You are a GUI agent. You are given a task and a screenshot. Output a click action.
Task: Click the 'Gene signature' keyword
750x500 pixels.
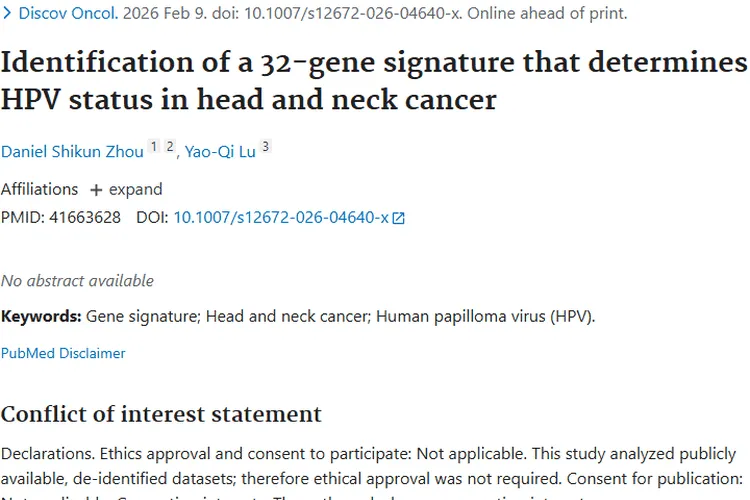coord(144,316)
